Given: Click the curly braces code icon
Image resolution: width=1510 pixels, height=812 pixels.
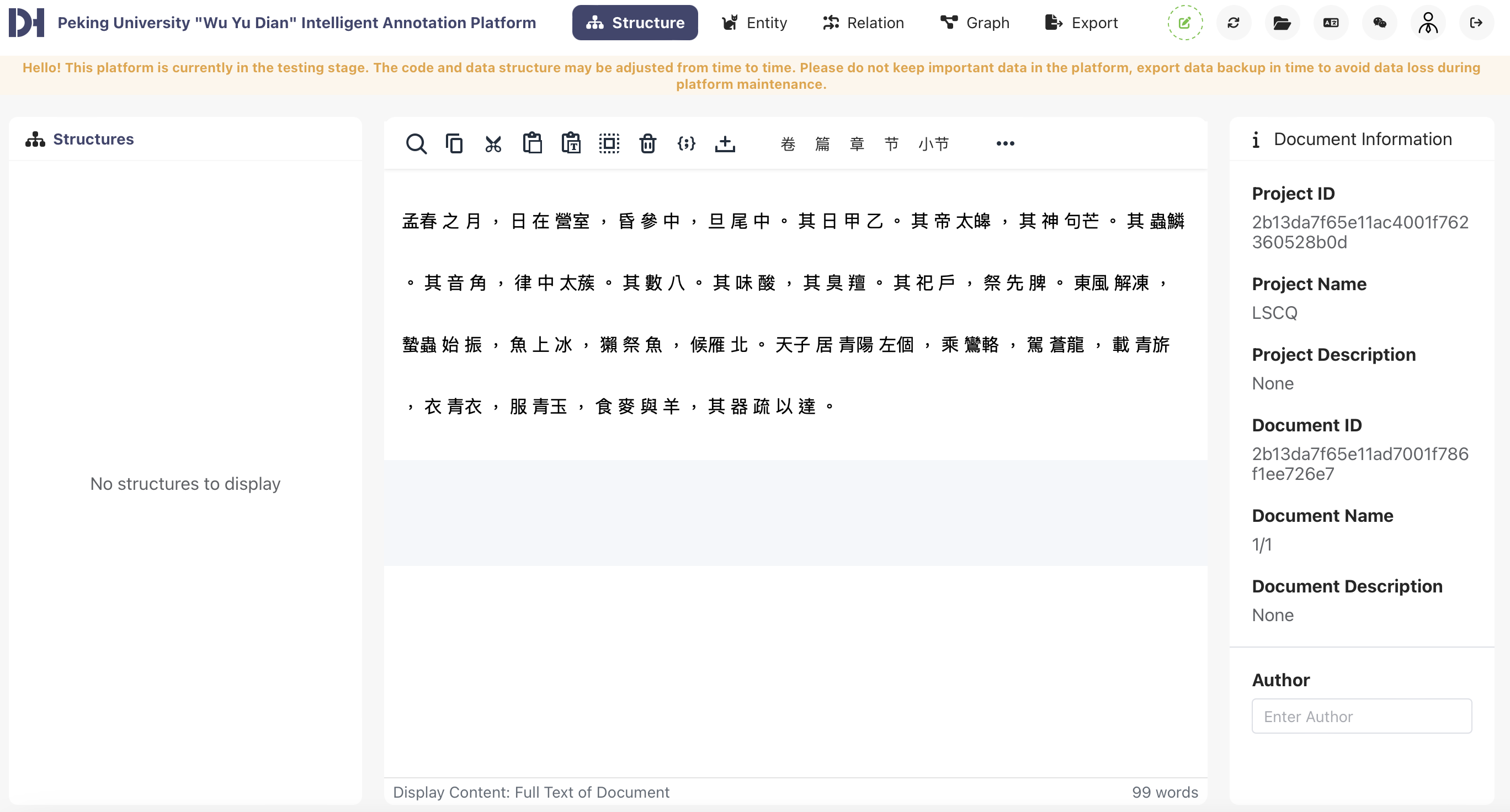Looking at the screenshot, I should [x=686, y=143].
